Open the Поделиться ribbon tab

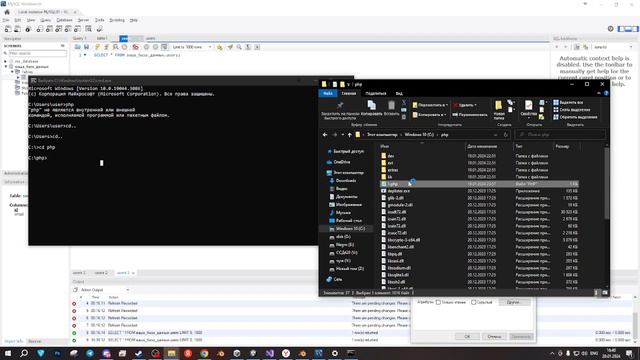click(376, 93)
